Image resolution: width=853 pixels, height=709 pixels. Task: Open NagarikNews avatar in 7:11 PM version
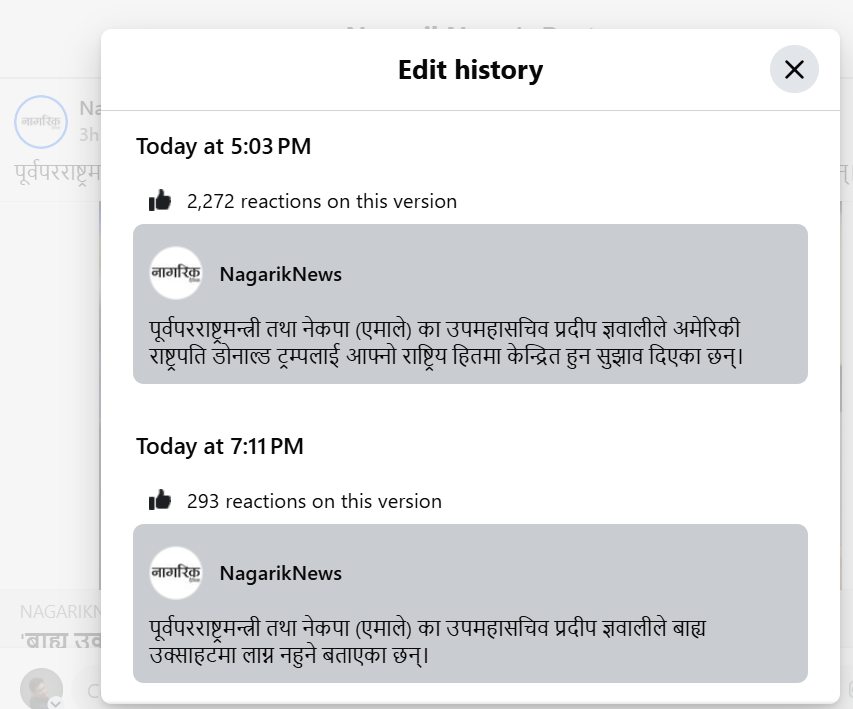point(176,573)
